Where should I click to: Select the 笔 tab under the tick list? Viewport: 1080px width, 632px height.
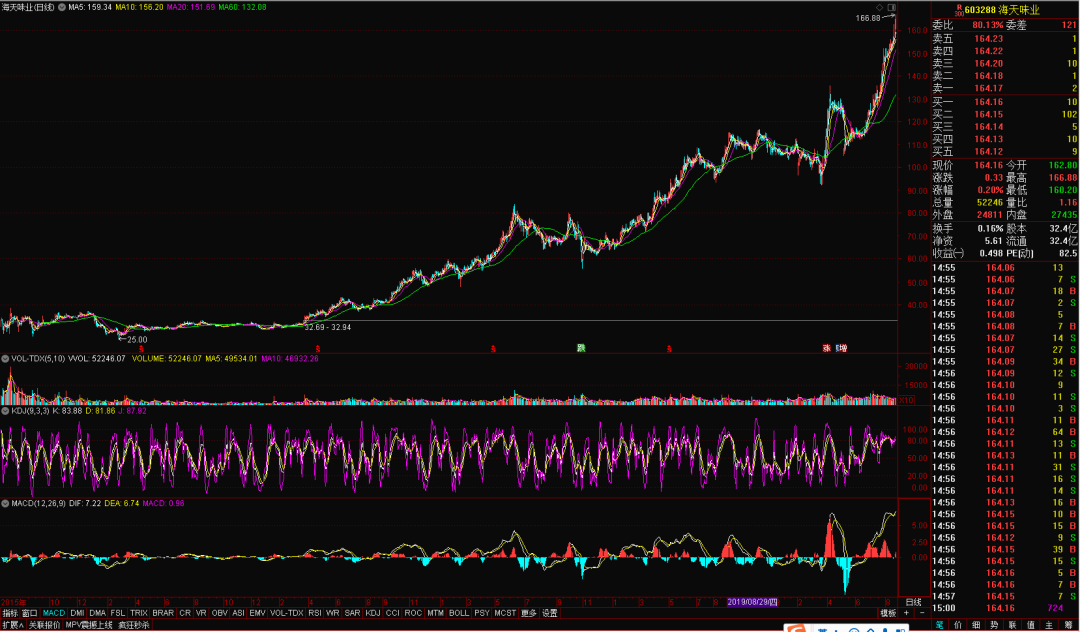(940, 625)
